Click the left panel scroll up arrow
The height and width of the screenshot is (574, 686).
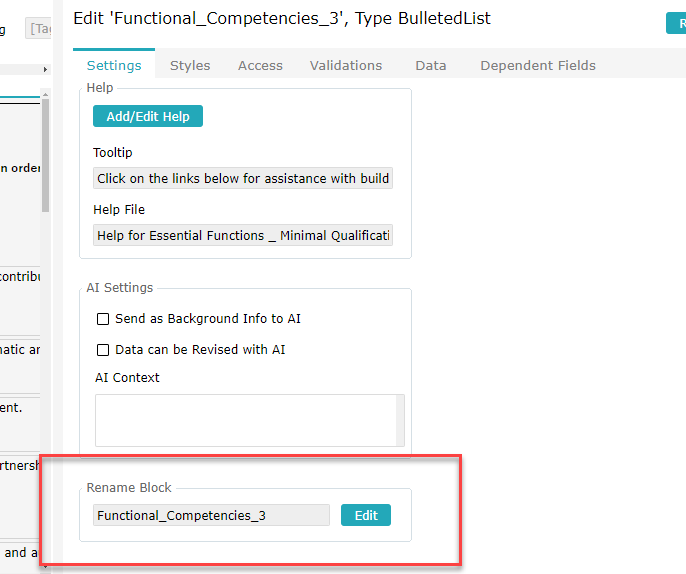click(x=45, y=94)
